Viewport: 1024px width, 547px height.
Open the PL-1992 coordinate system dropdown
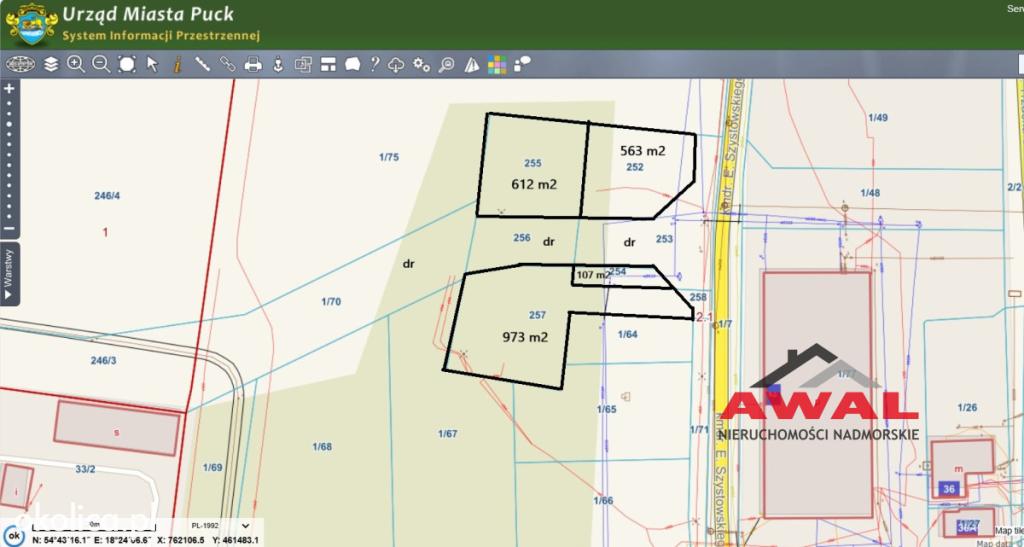click(220, 525)
